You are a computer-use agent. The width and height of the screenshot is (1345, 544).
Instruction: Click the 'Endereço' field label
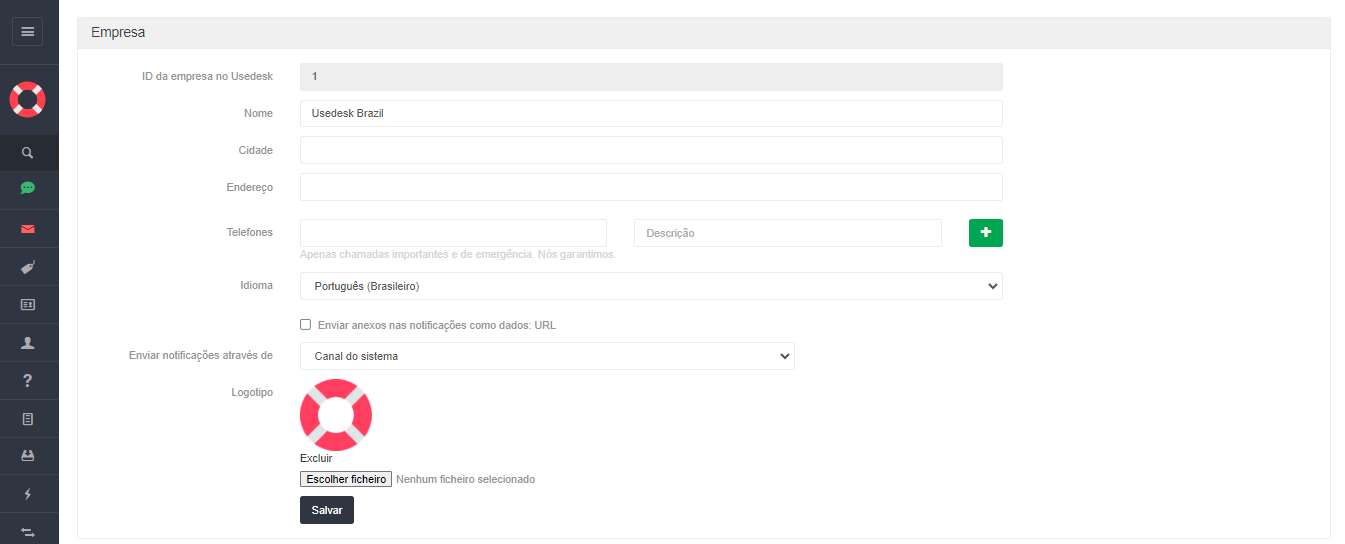(x=250, y=187)
